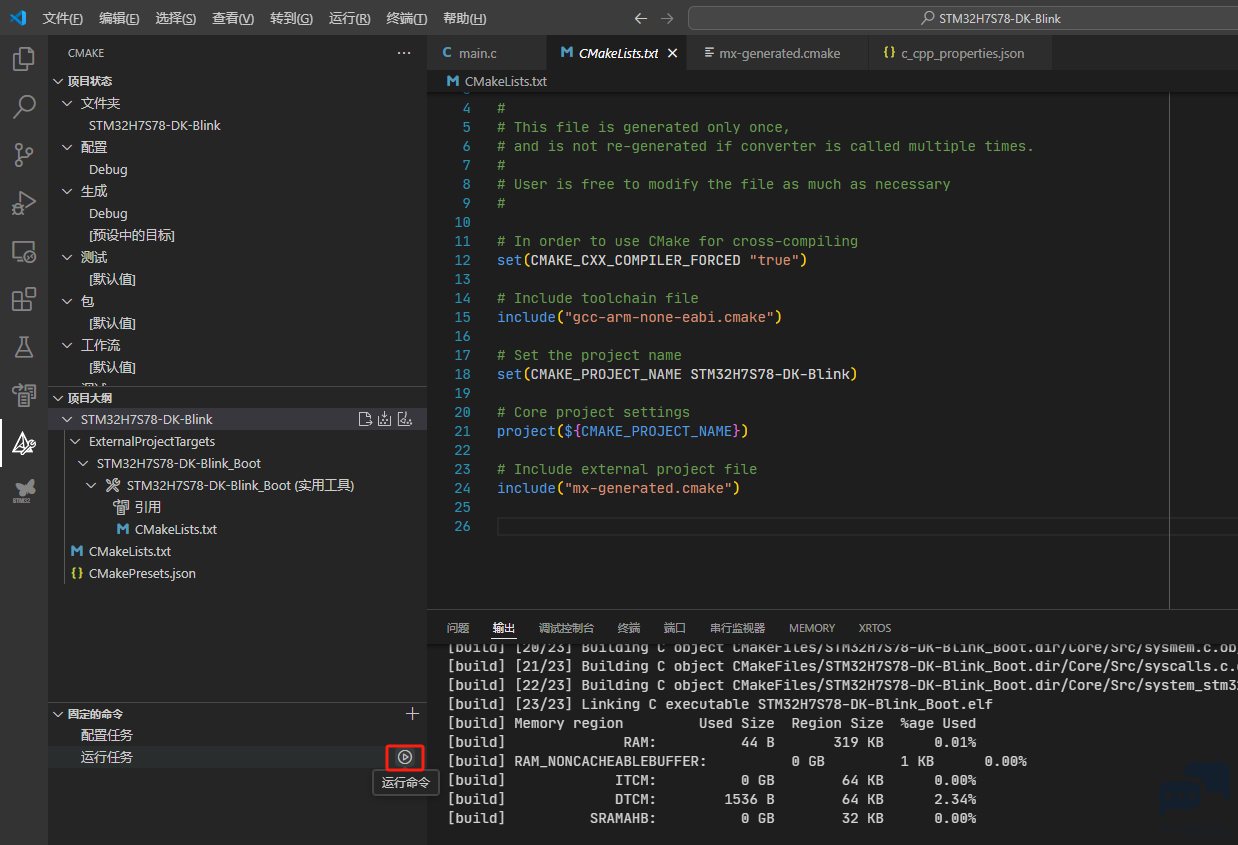Select the 引用 outline item

(148, 507)
